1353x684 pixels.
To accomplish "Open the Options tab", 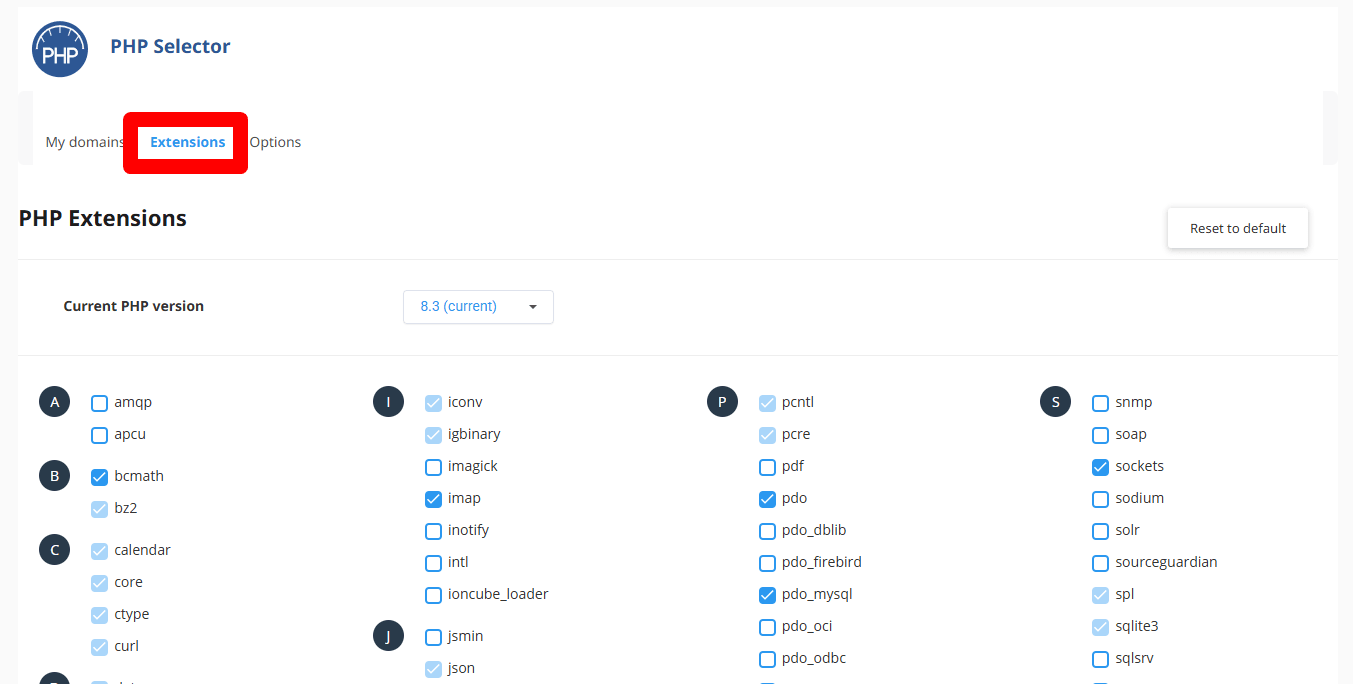I will [x=275, y=142].
